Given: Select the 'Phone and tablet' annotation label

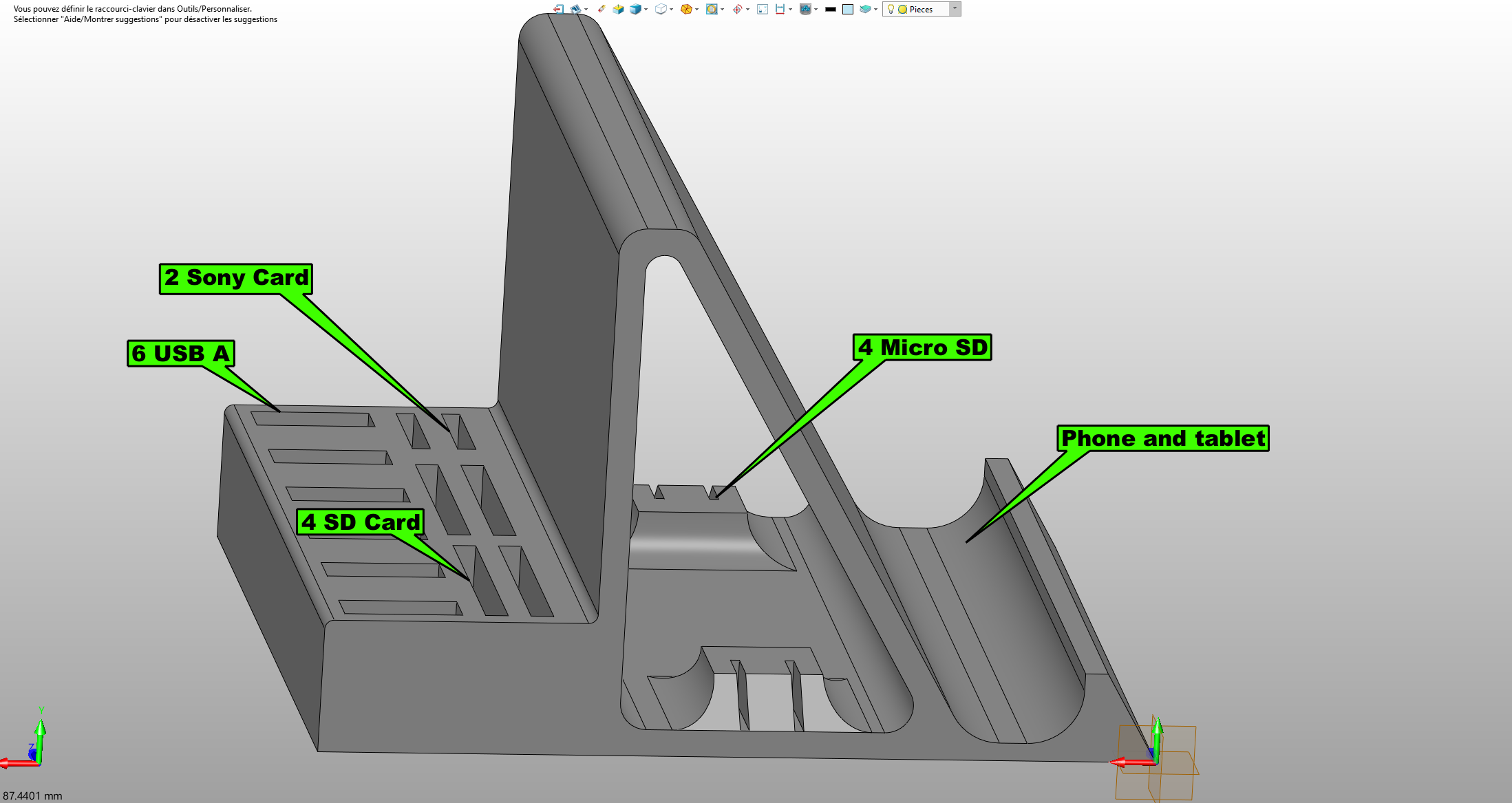Looking at the screenshot, I should click(x=1163, y=438).
